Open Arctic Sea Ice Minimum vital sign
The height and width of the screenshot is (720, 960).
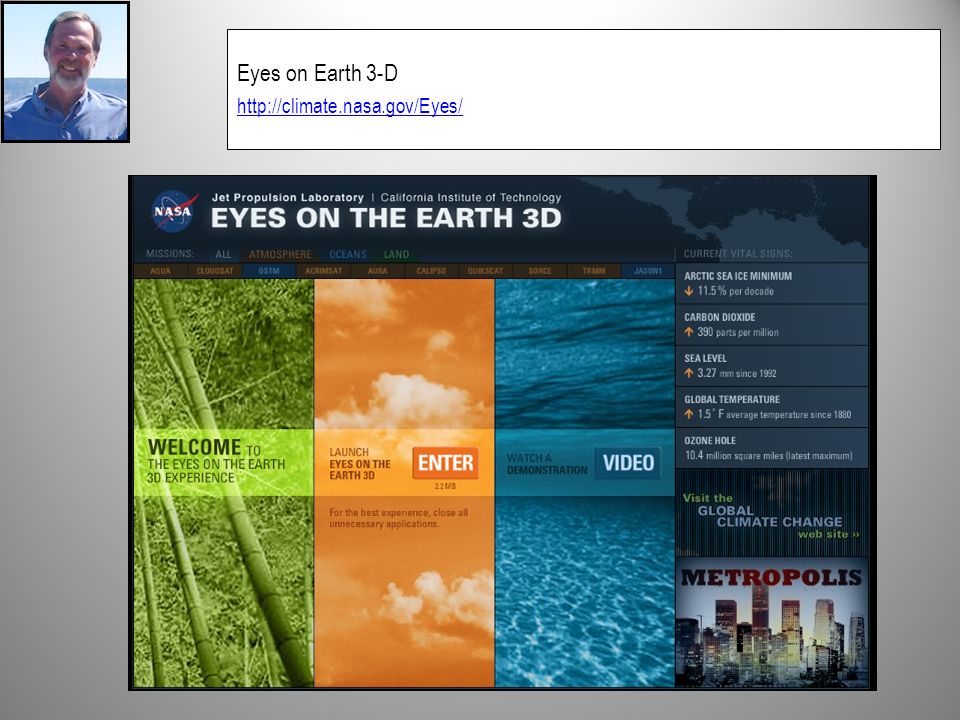tap(771, 283)
